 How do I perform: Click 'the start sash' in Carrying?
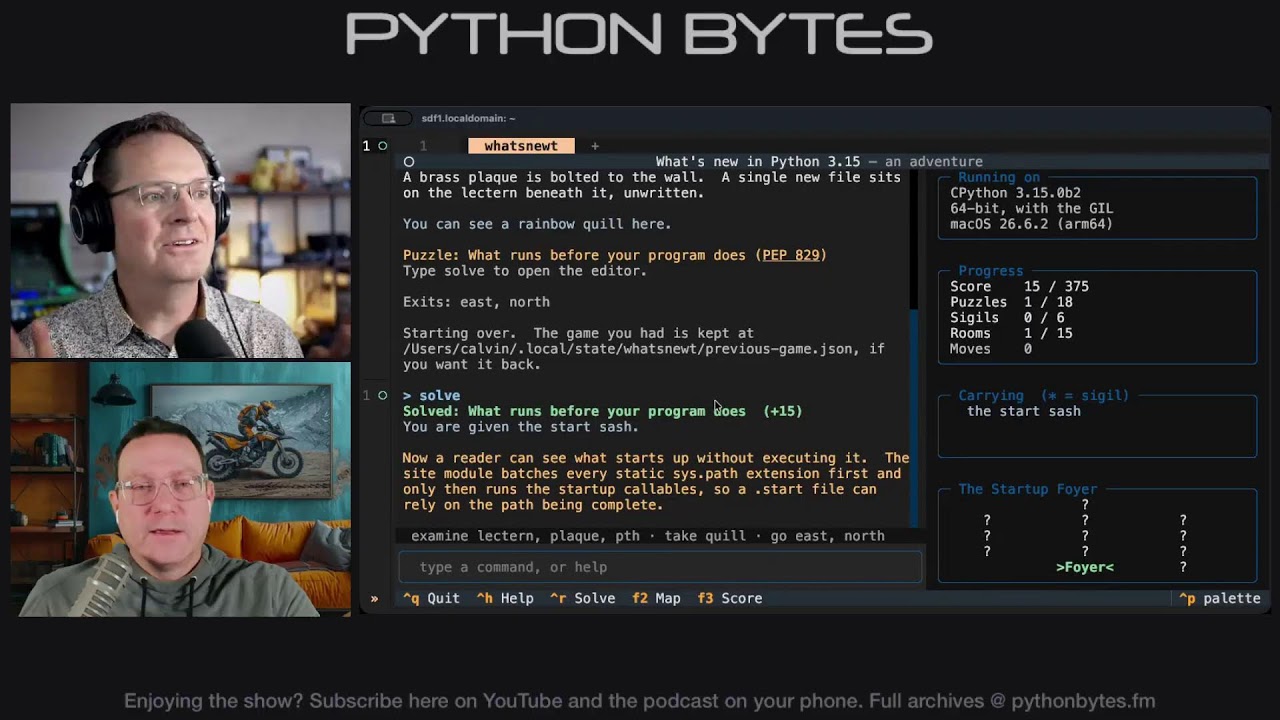(x=1024, y=411)
